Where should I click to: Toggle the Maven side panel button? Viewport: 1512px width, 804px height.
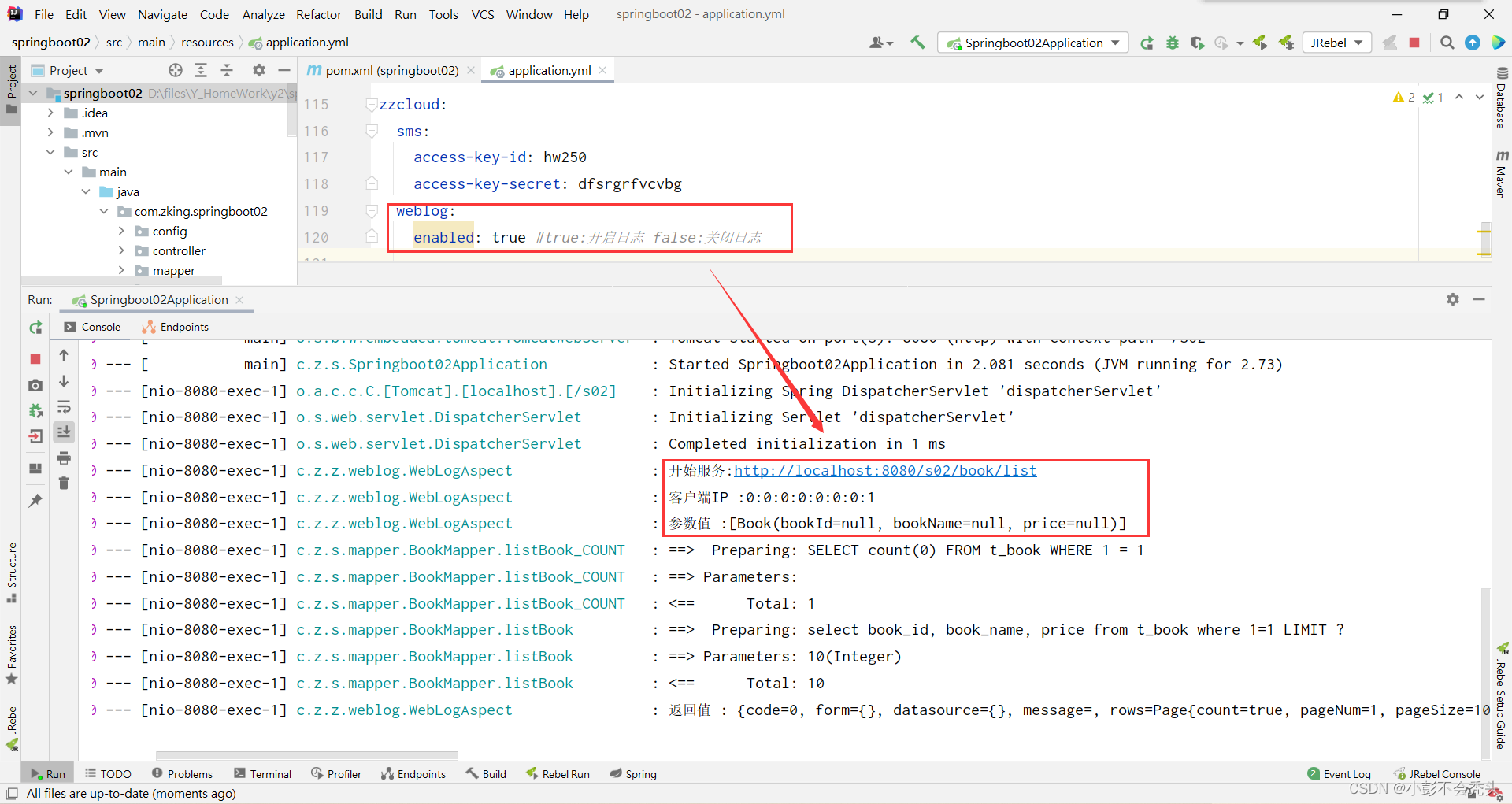1502,174
